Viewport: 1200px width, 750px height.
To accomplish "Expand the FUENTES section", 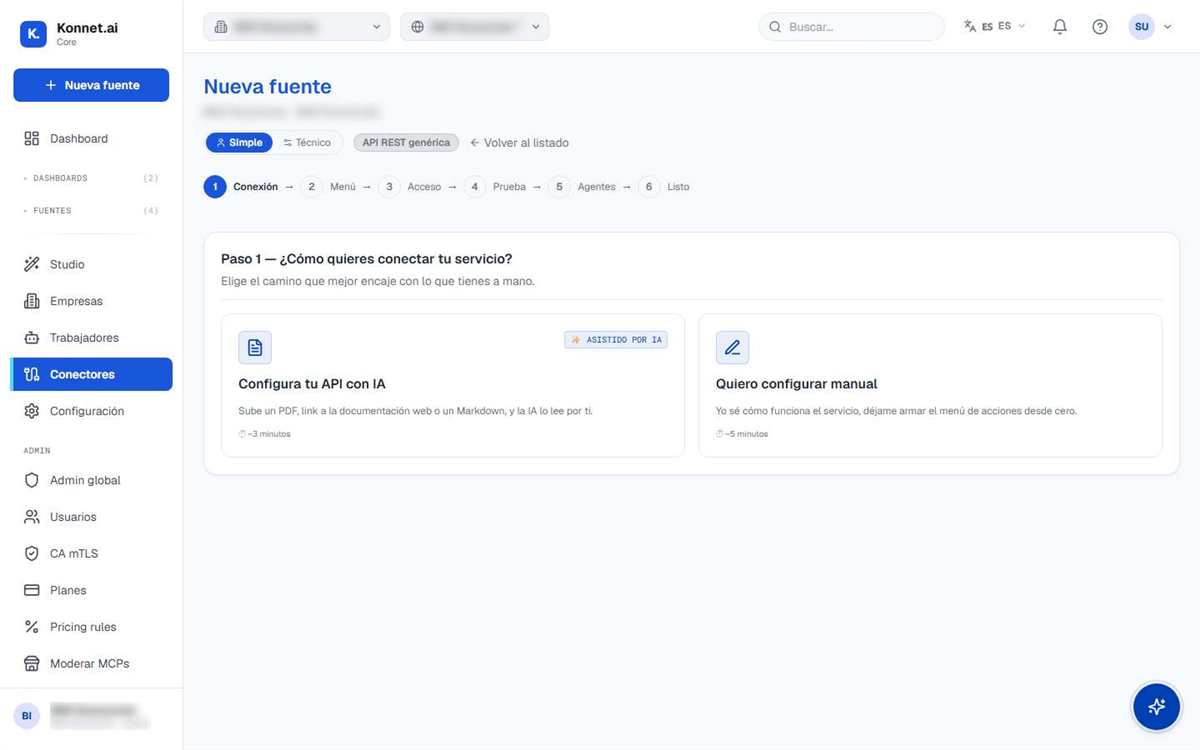I will click(x=91, y=211).
